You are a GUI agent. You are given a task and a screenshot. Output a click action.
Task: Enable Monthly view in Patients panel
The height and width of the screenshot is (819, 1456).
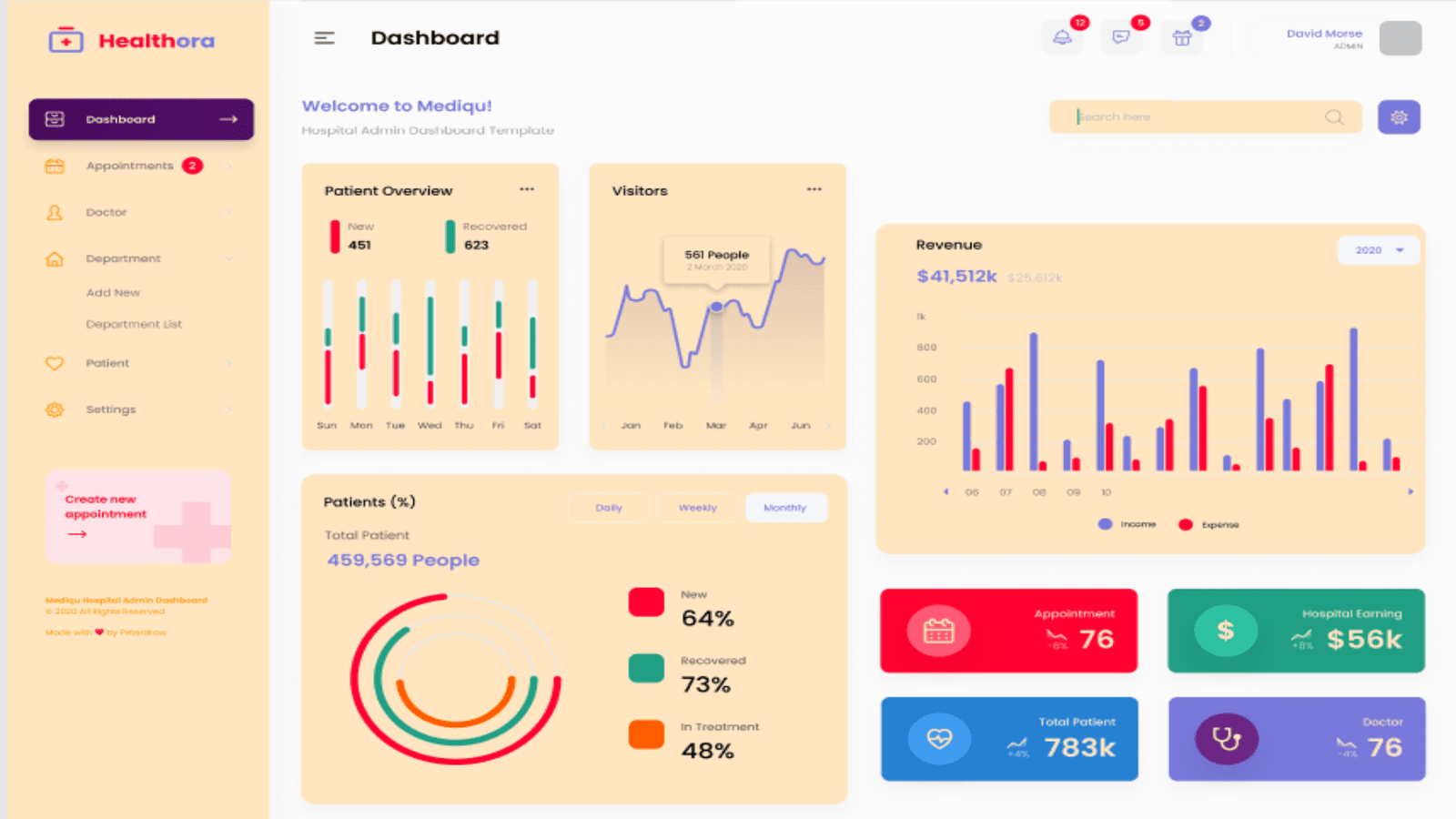point(785,507)
